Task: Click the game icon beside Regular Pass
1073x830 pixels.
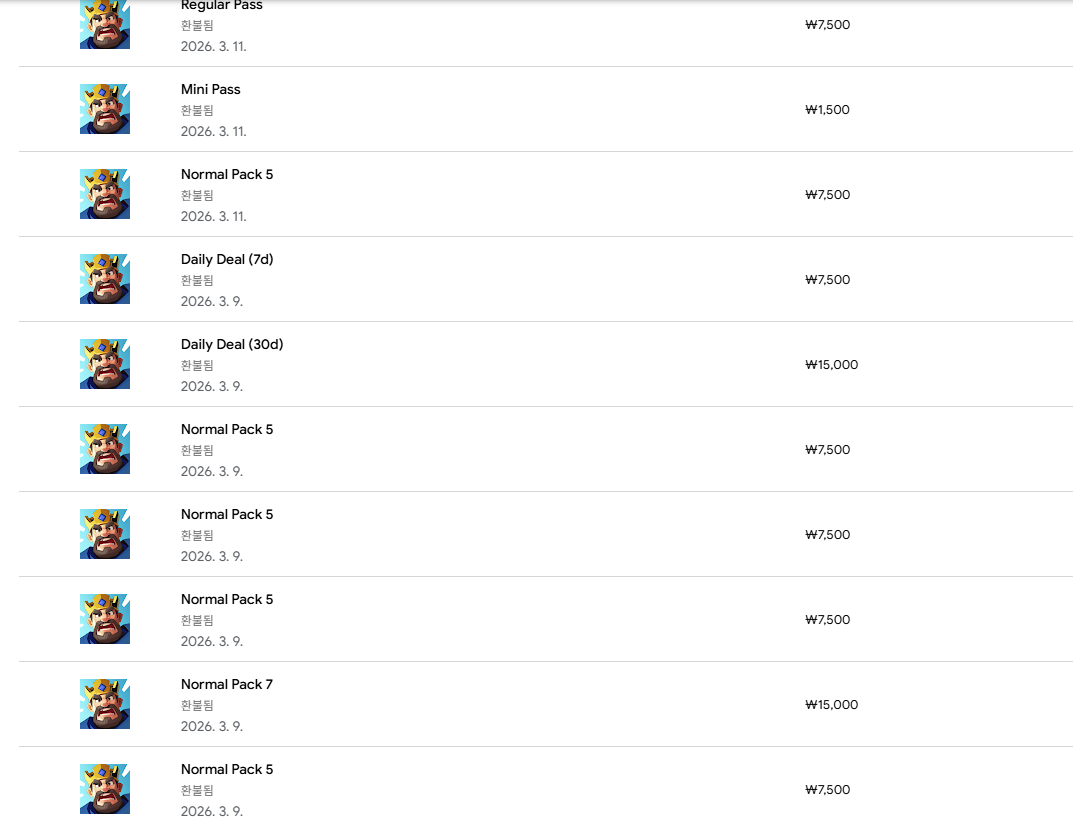Action: [105, 24]
